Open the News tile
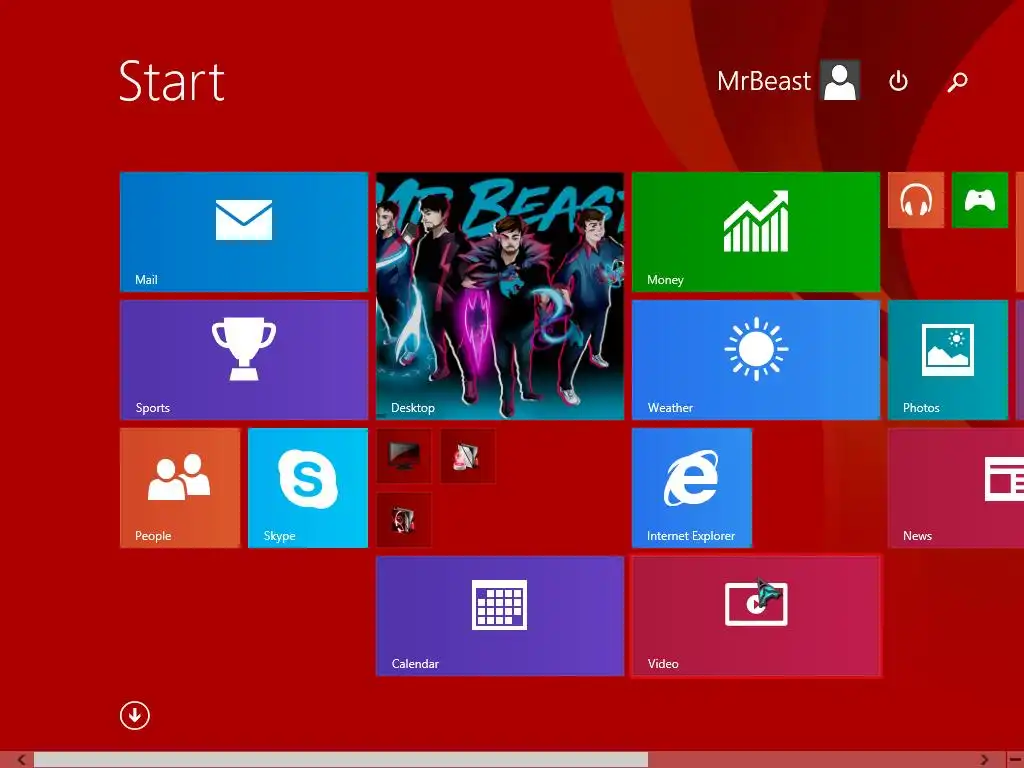The image size is (1024, 768). pos(956,488)
